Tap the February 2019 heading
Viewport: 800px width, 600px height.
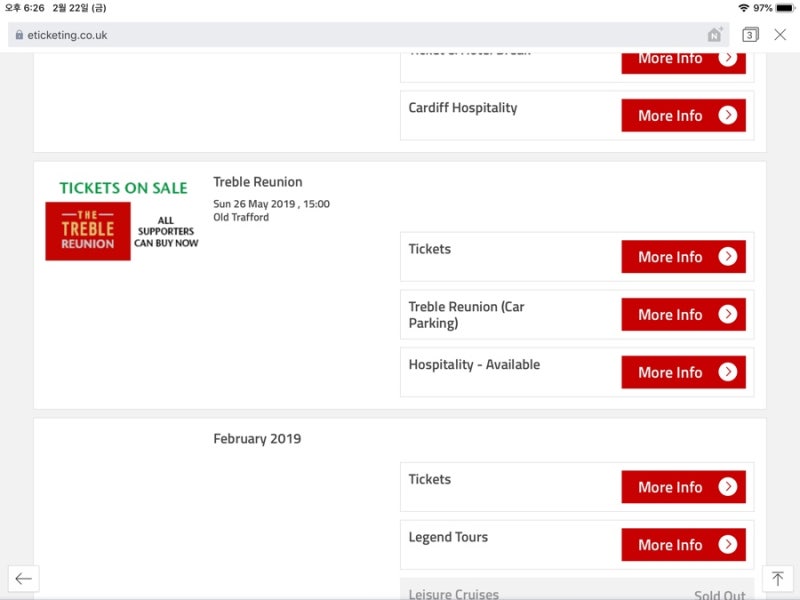(257, 439)
